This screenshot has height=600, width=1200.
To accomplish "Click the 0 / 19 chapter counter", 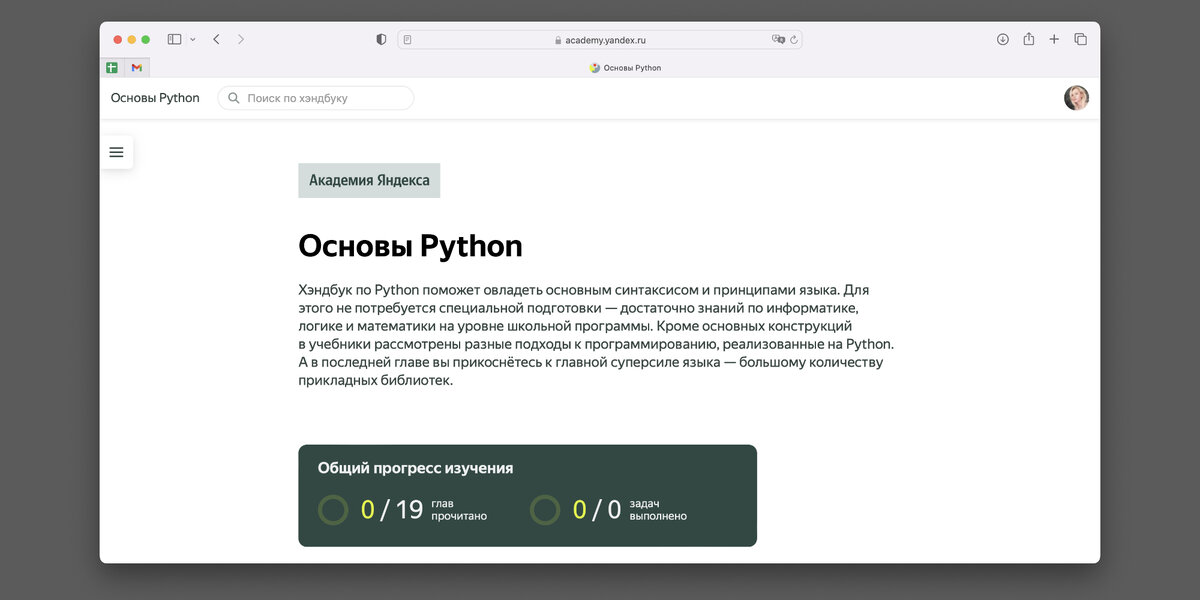I will click(x=392, y=510).
